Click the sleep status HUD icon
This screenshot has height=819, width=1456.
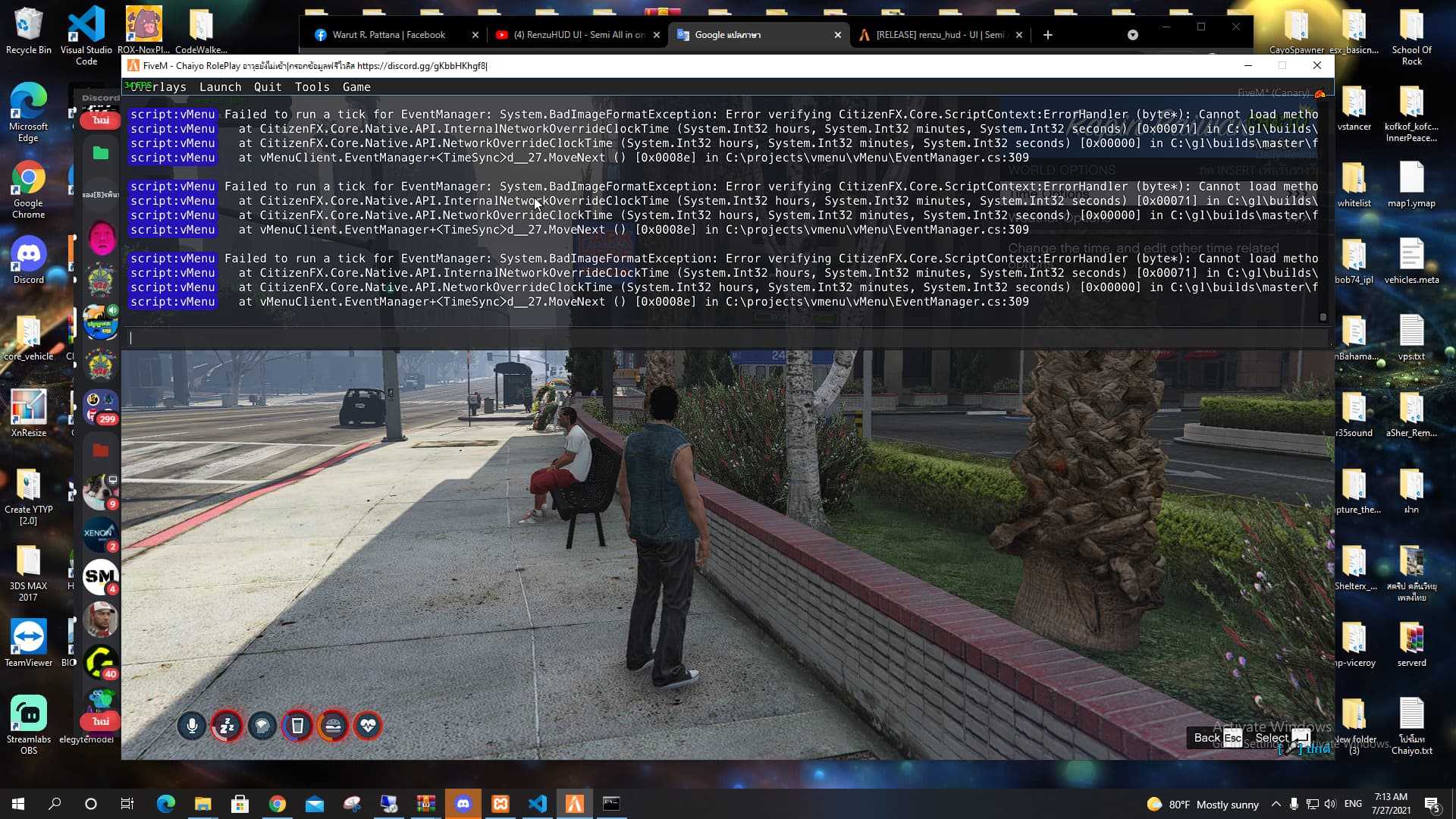click(227, 726)
